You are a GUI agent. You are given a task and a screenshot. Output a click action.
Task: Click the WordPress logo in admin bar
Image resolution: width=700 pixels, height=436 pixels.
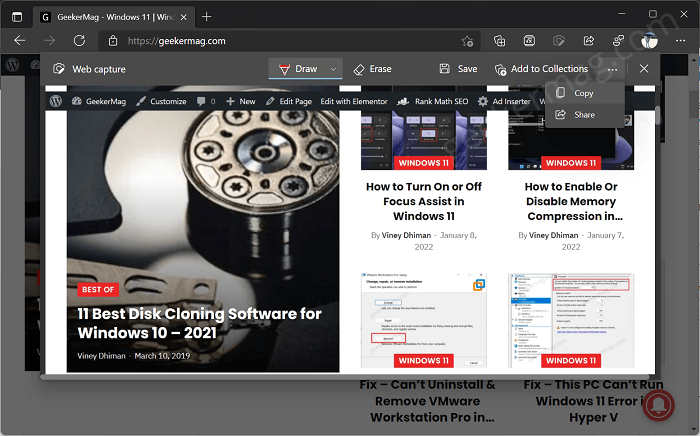click(56, 101)
